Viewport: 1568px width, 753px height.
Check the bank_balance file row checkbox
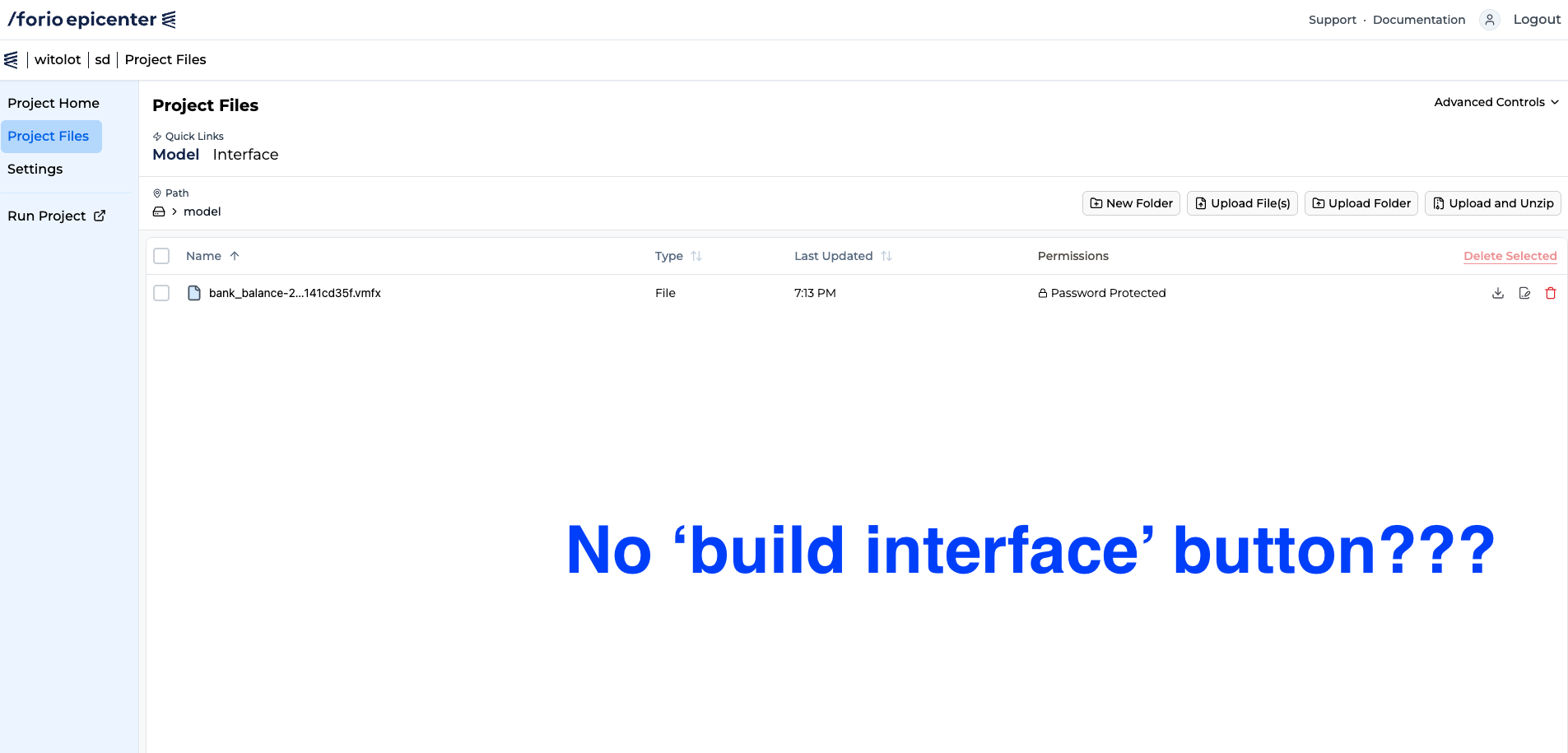coord(161,293)
